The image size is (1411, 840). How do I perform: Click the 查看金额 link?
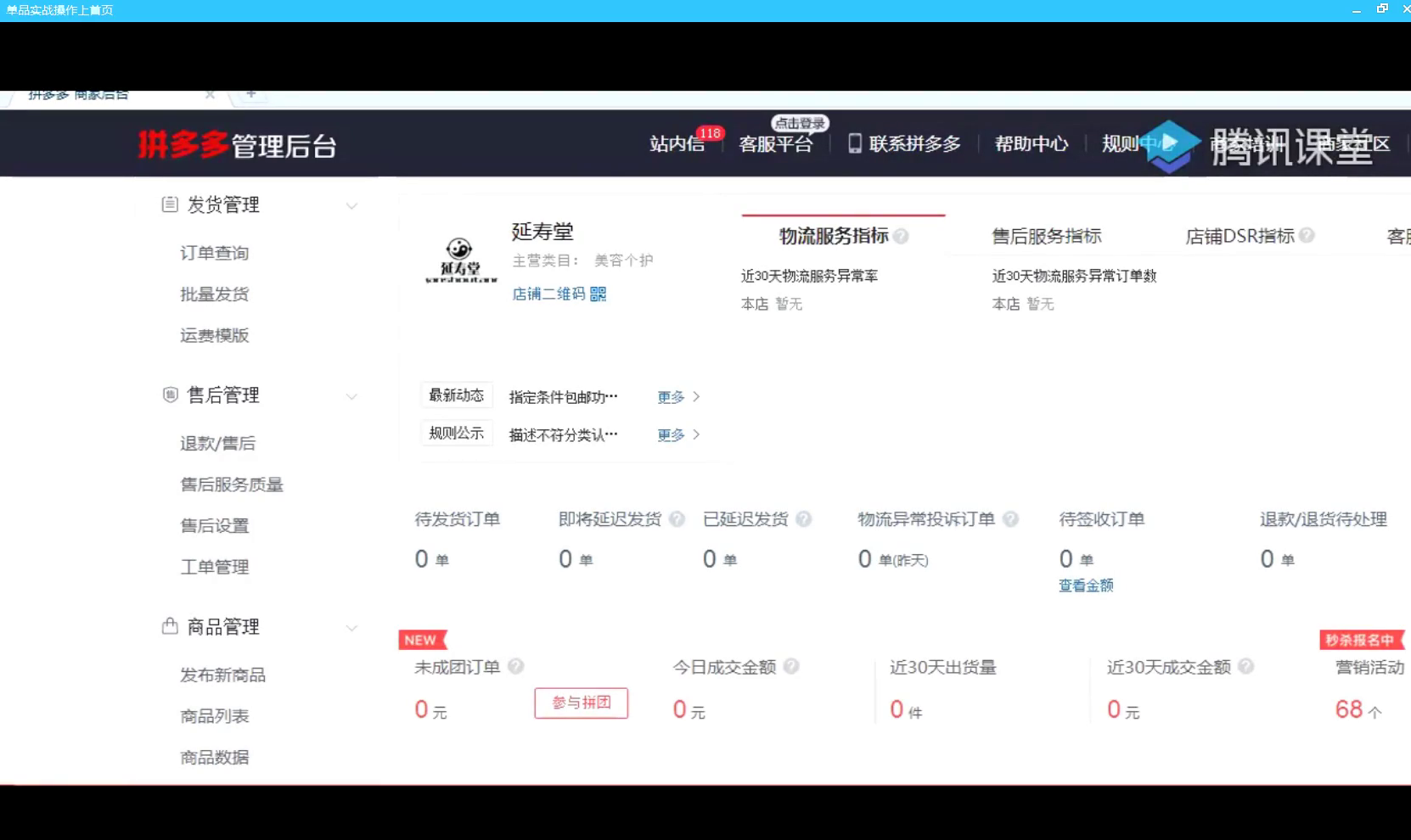(1086, 585)
